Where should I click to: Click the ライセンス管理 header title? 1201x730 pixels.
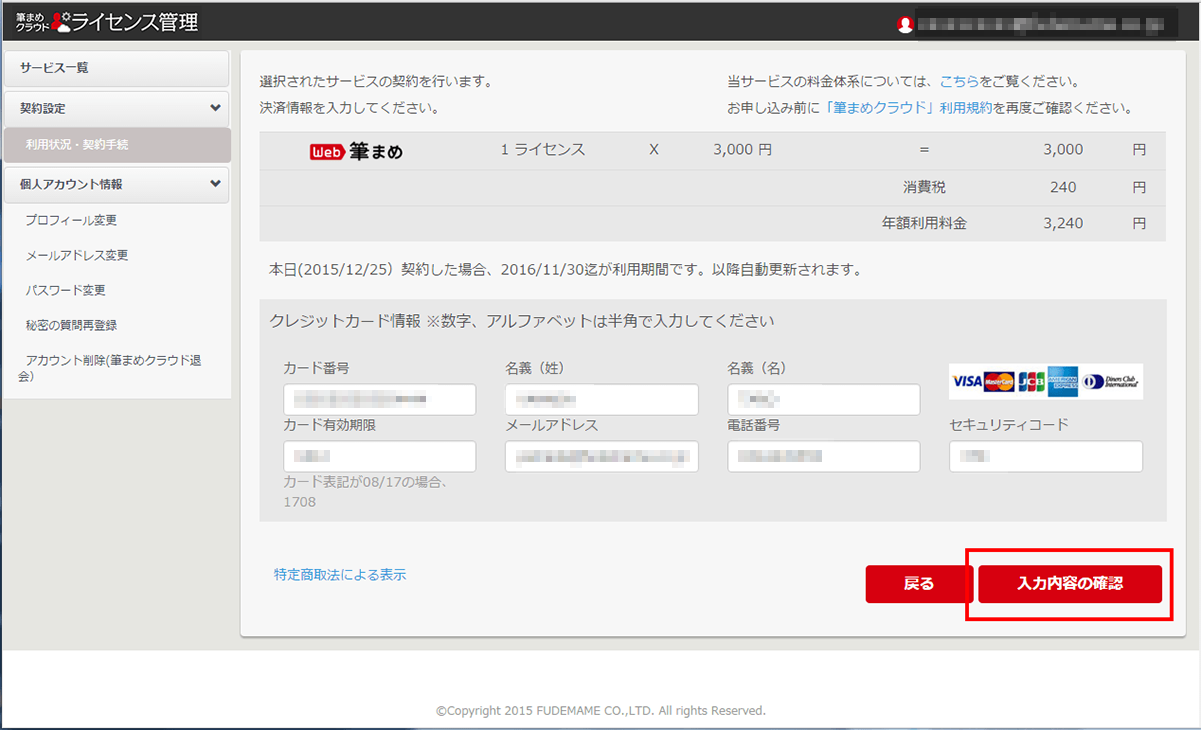pyautogui.click(x=135, y=22)
